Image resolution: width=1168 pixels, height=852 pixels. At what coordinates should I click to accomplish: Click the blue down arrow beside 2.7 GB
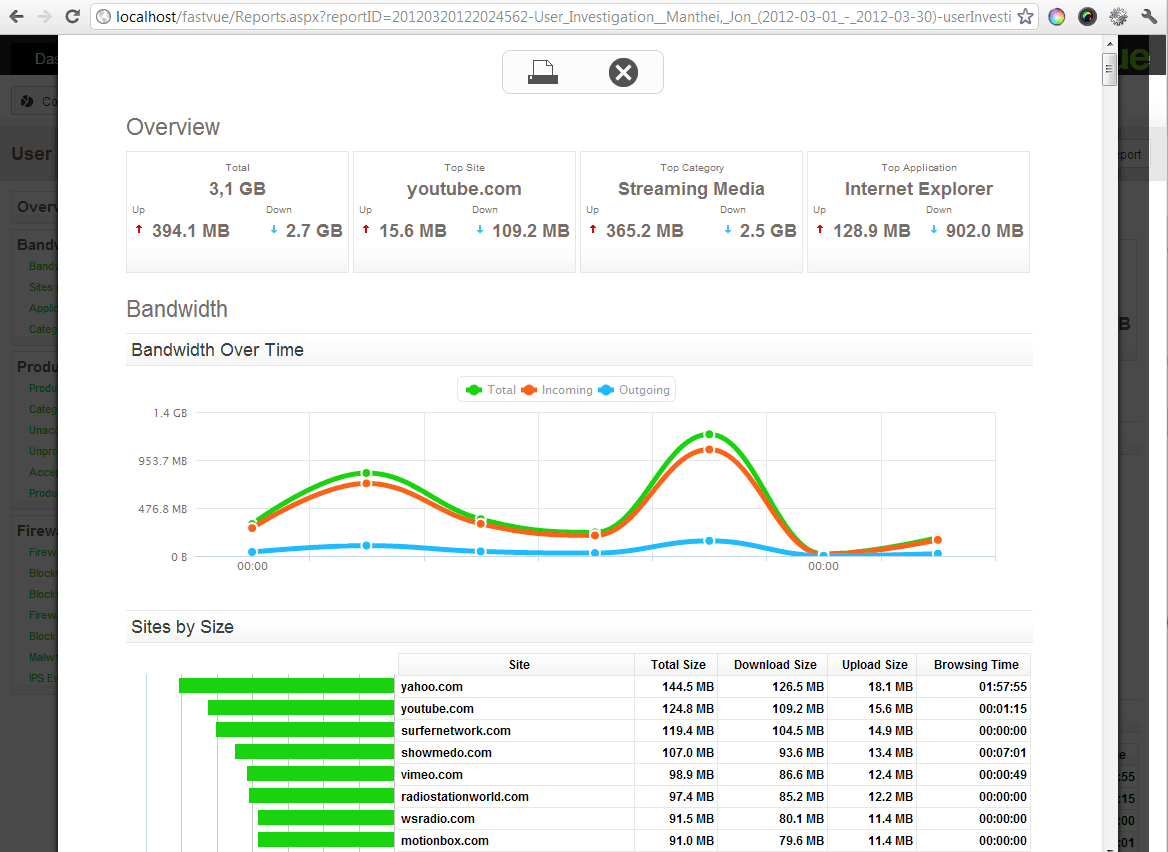(274, 229)
